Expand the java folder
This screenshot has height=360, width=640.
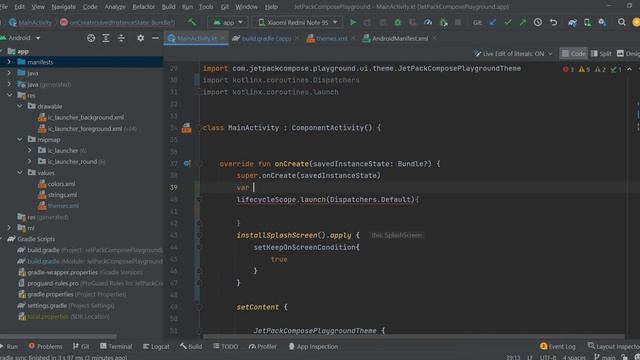pos(9,73)
